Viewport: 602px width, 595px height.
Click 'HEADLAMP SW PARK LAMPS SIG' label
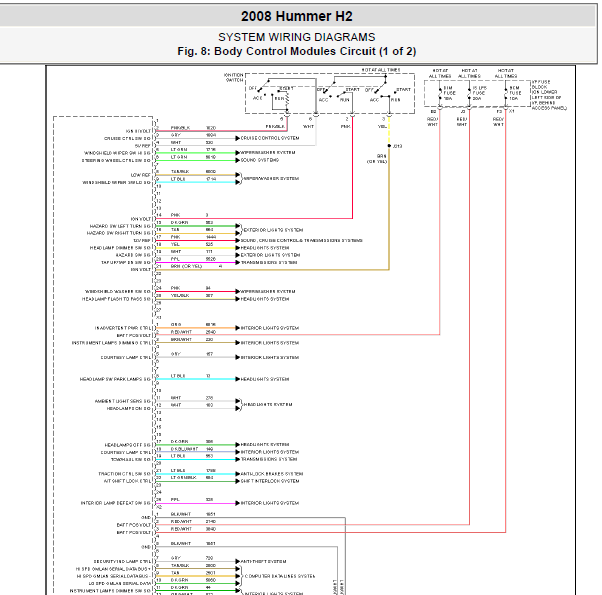pyautogui.click(x=115, y=379)
